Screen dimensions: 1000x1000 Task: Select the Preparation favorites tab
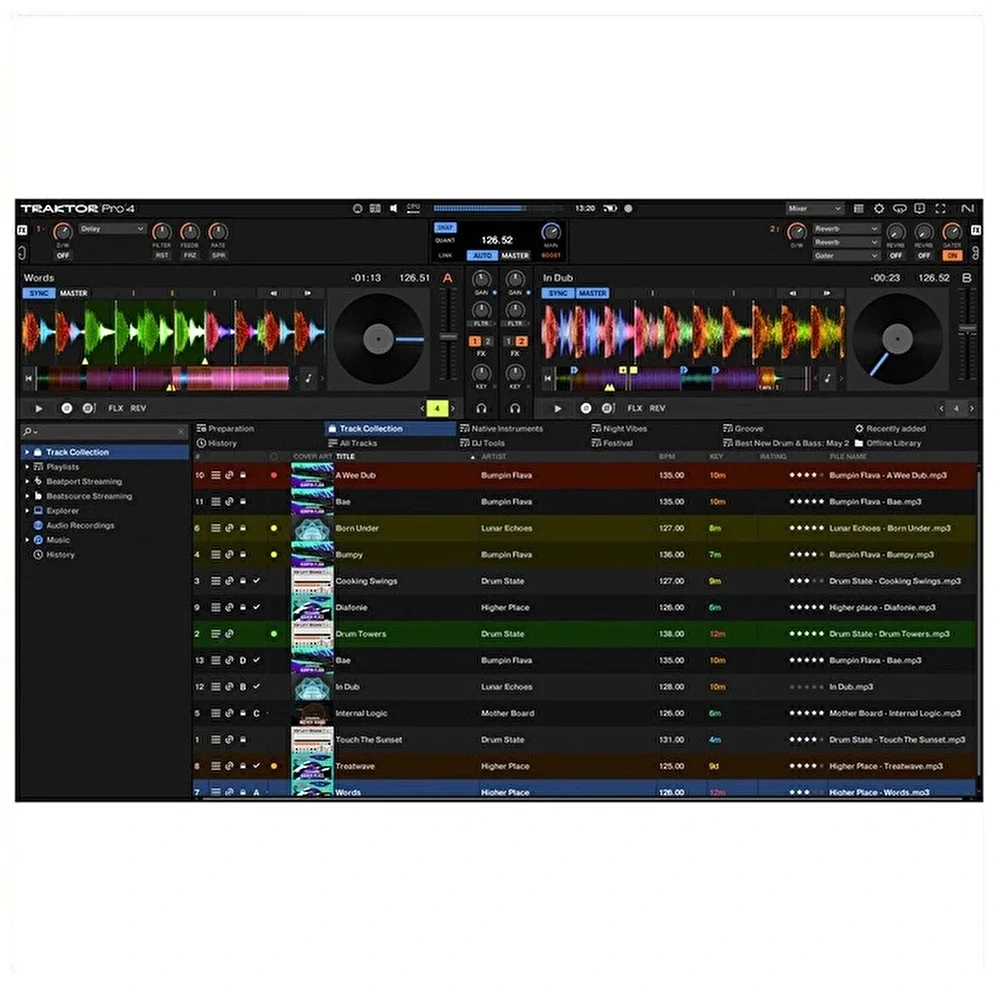(231, 429)
